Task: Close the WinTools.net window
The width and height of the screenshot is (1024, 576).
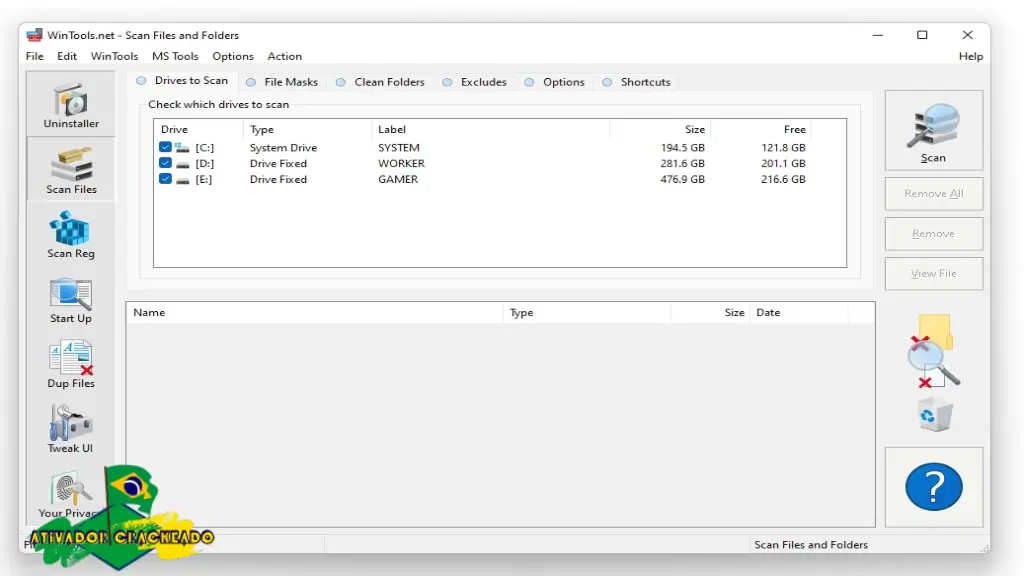Action: pos(967,35)
